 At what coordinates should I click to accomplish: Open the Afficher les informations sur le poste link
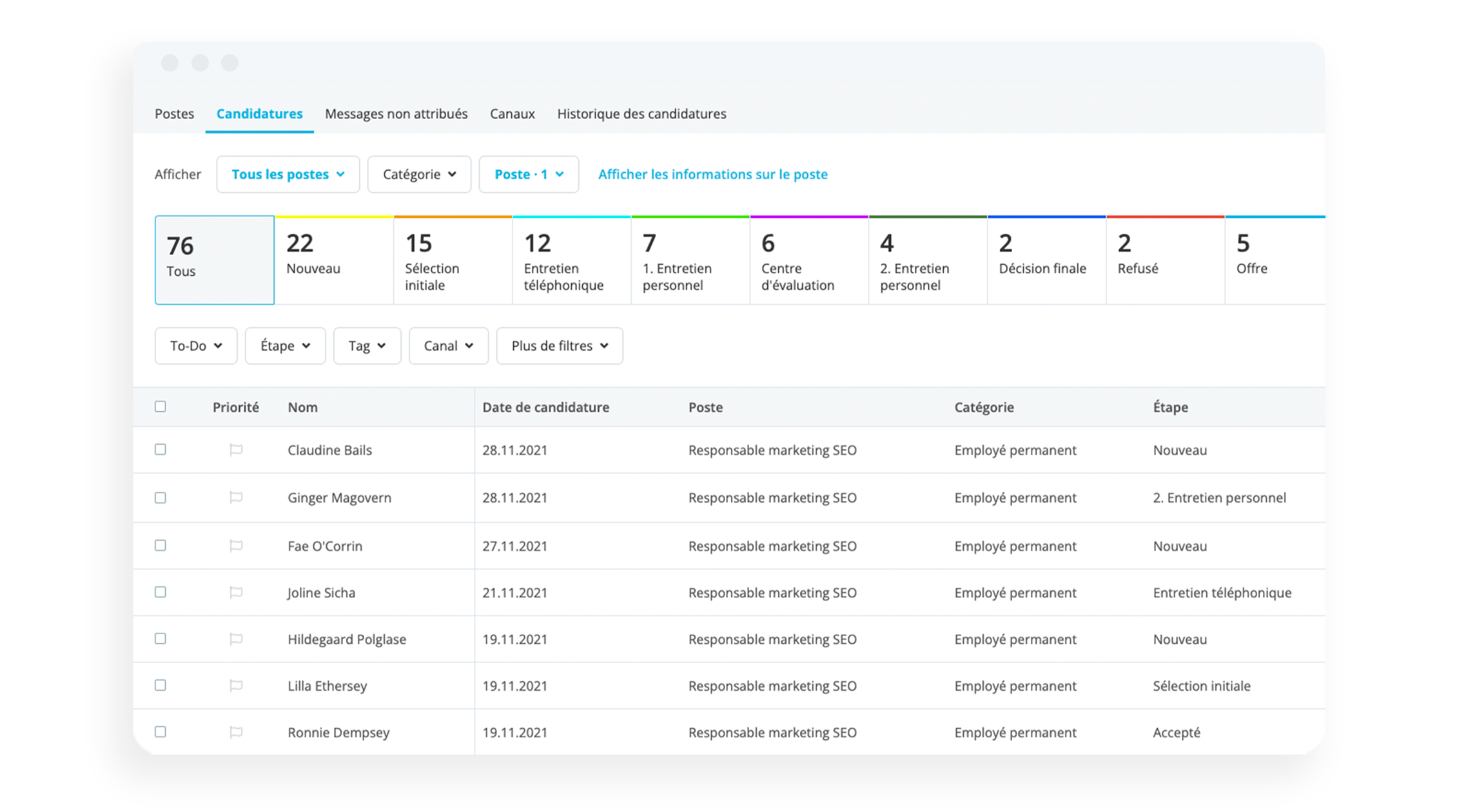pyautogui.click(x=714, y=174)
